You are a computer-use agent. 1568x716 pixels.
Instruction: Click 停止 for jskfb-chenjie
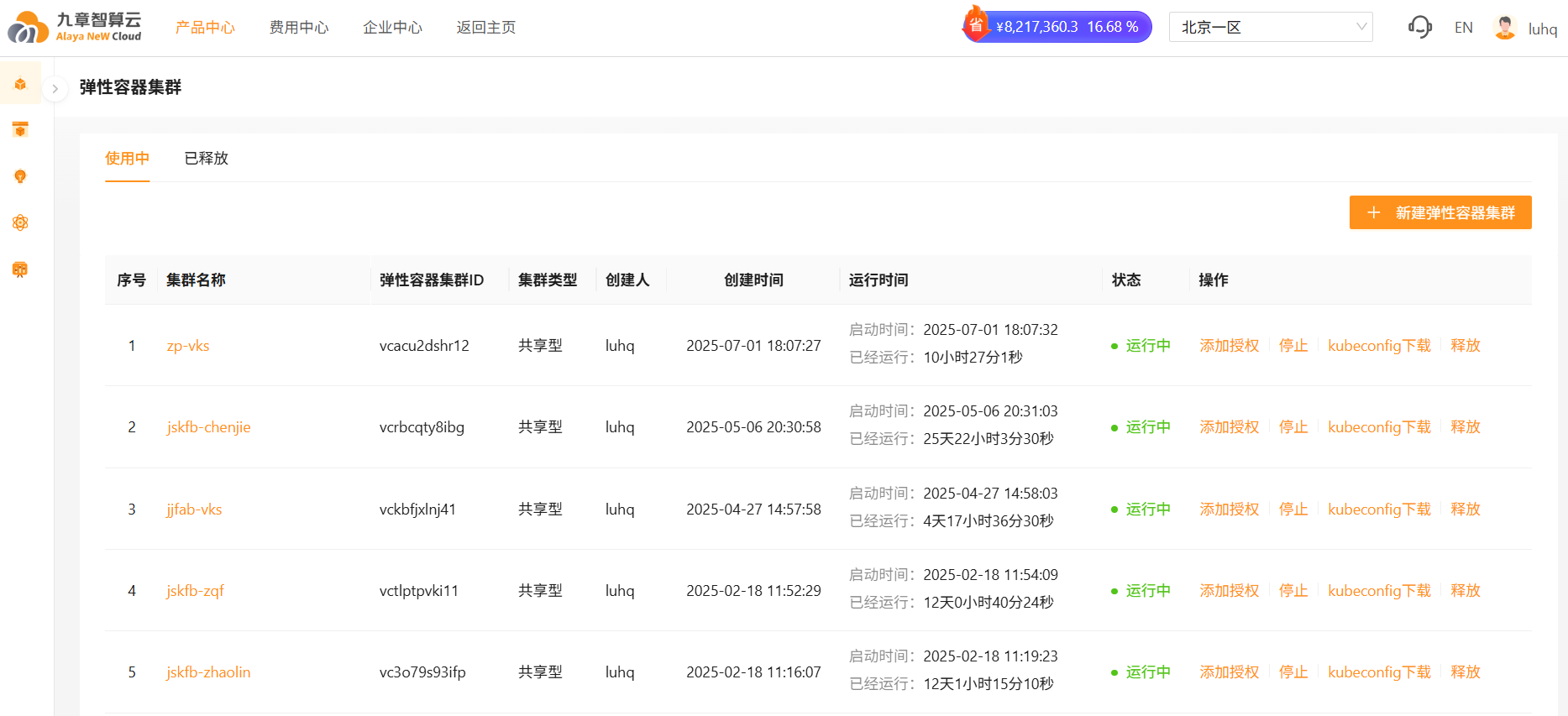coord(1293,427)
